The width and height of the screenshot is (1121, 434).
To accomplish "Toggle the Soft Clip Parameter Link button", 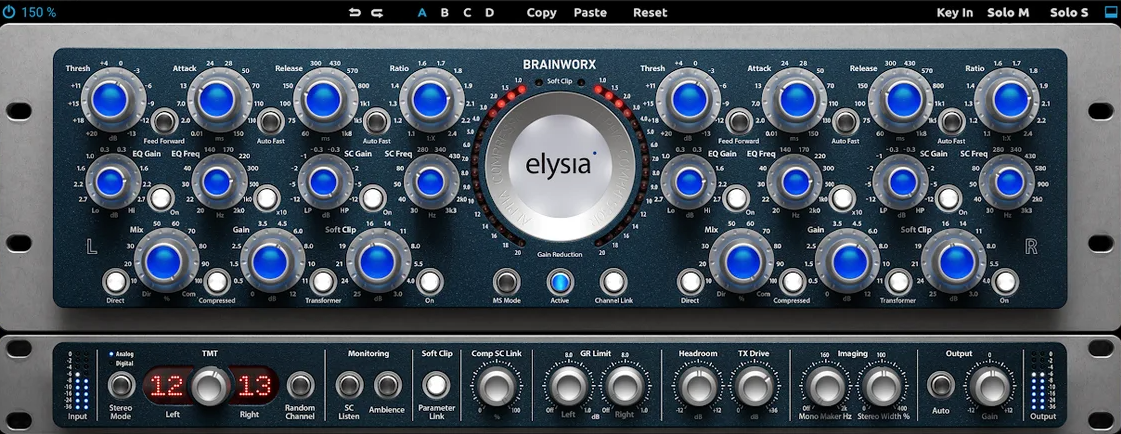I will 436,385.
